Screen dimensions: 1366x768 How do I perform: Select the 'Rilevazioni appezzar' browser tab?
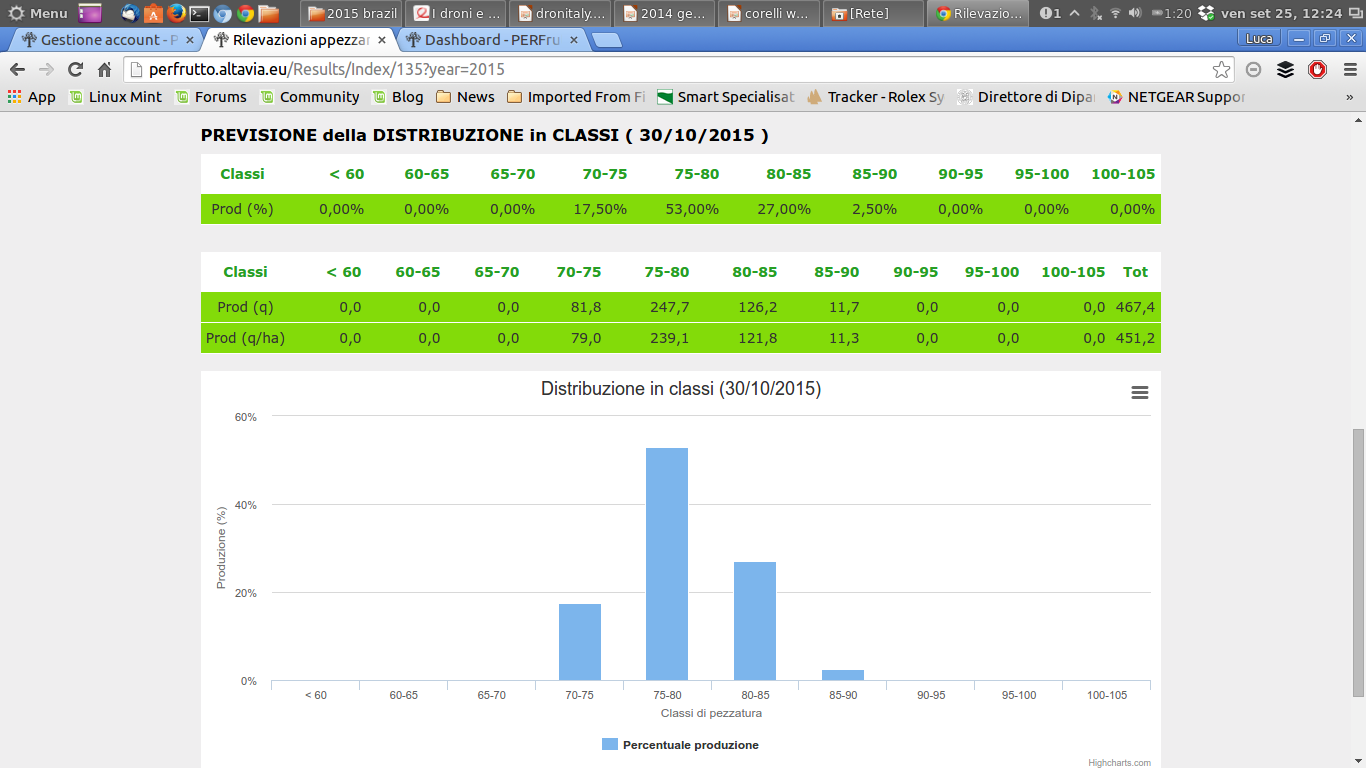tap(300, 40)
